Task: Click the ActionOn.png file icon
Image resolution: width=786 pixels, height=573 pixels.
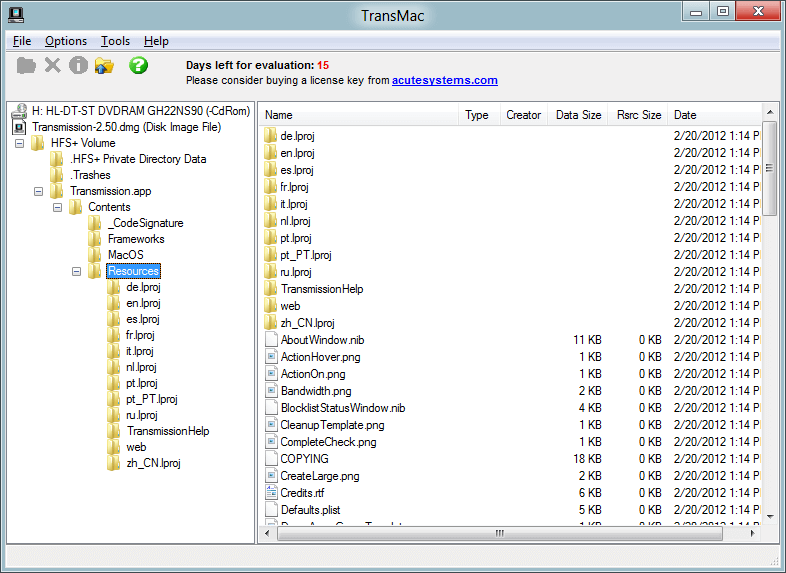Action: pyautogui.click(x=271, y=374)
